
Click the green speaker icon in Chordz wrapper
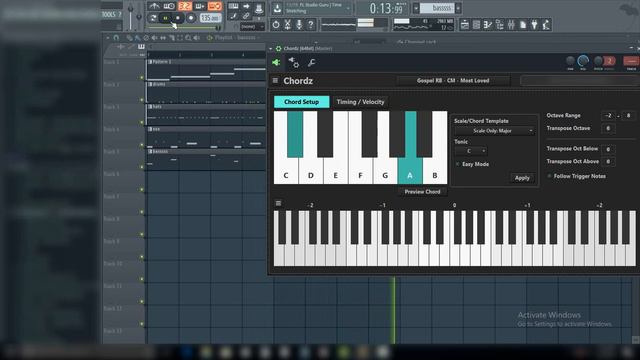click(x=276, y=62)
